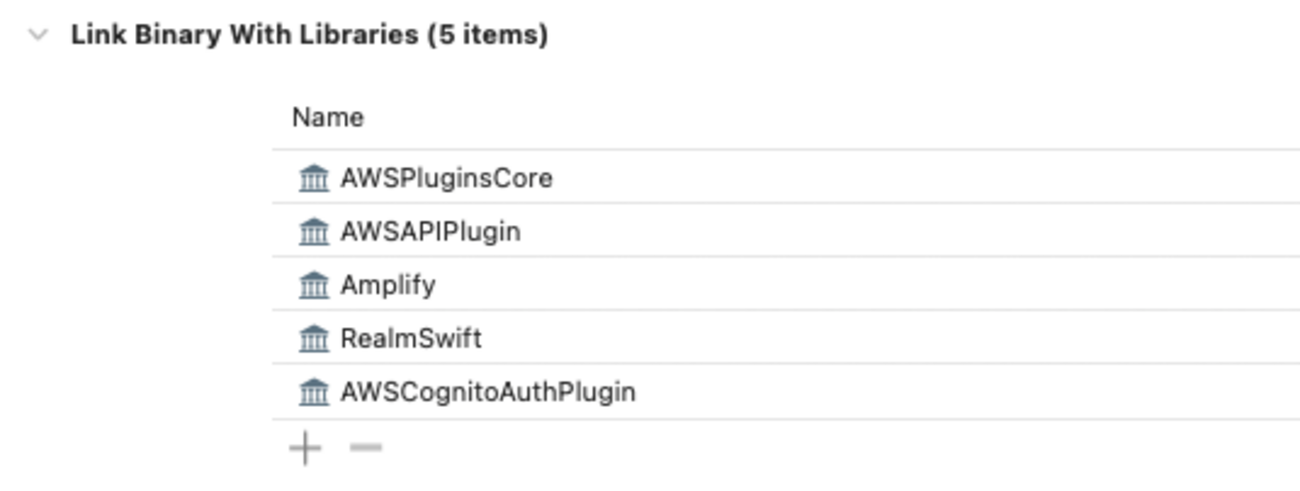1300x491 pixels.
Task: Click the Link Binary With Libraries title
Action: pos(309,35)
